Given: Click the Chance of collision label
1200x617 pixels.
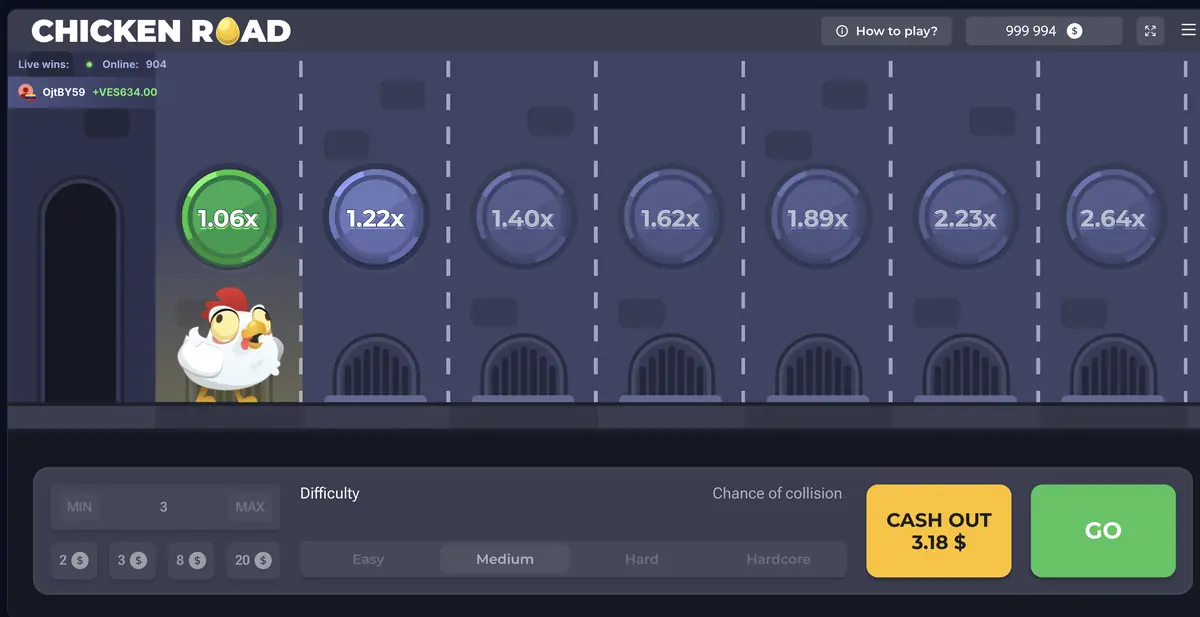Looking at the screenshot, I should (777, 493).
